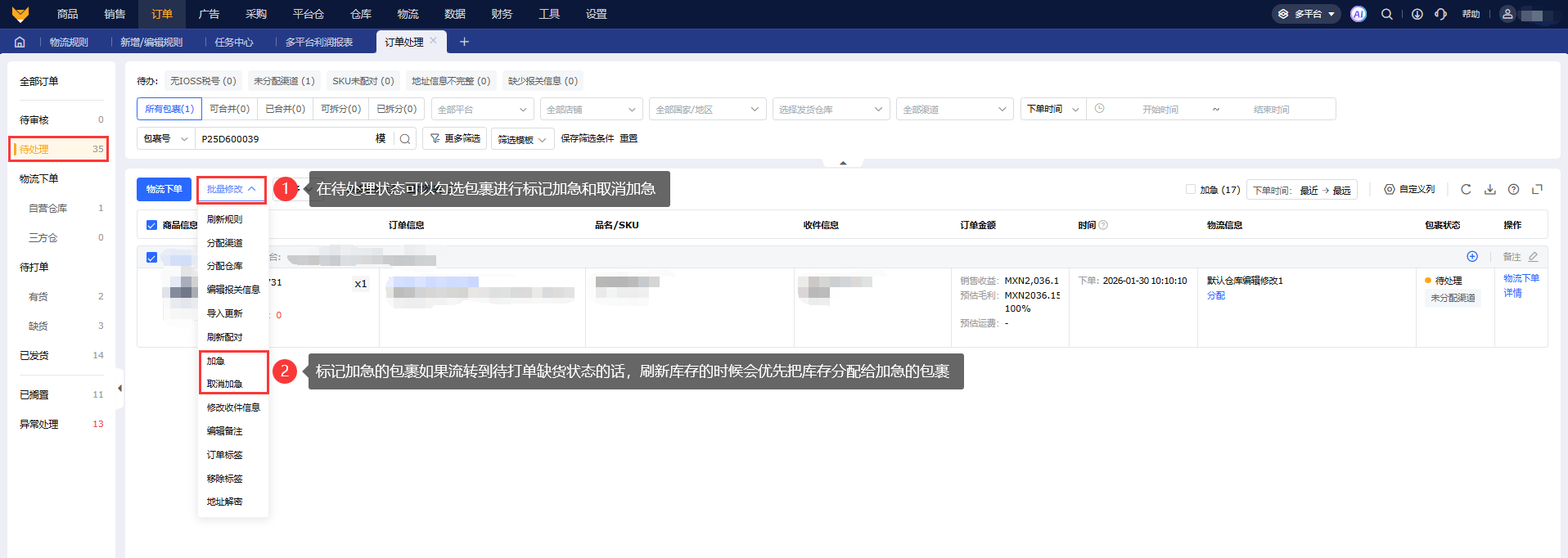The width and height of the screenshot is (1568, 558).
Task: Select 所有包裹(1) filter
Action: (169, 109)
